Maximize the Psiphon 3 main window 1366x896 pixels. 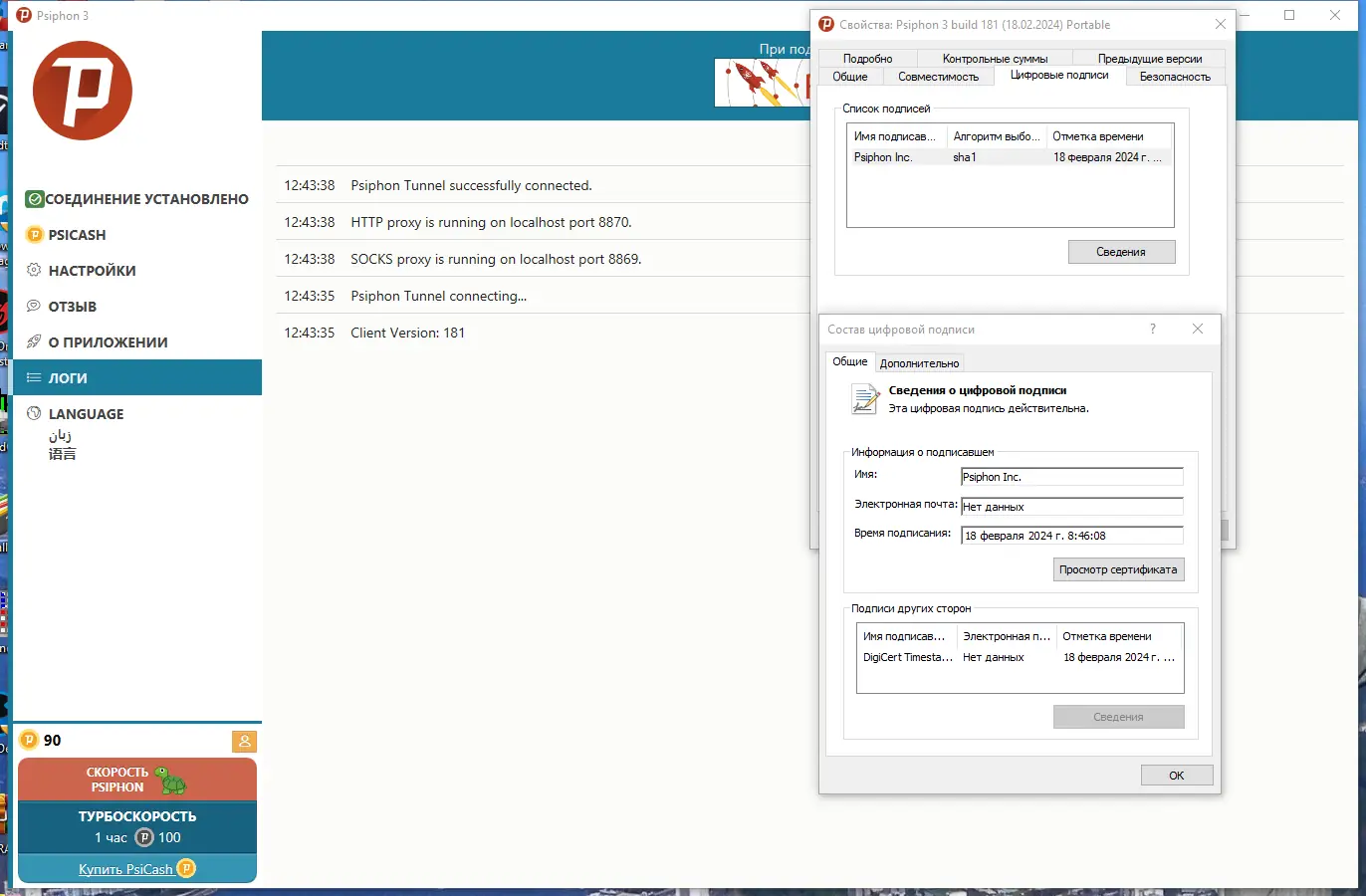pos(1289,15)
